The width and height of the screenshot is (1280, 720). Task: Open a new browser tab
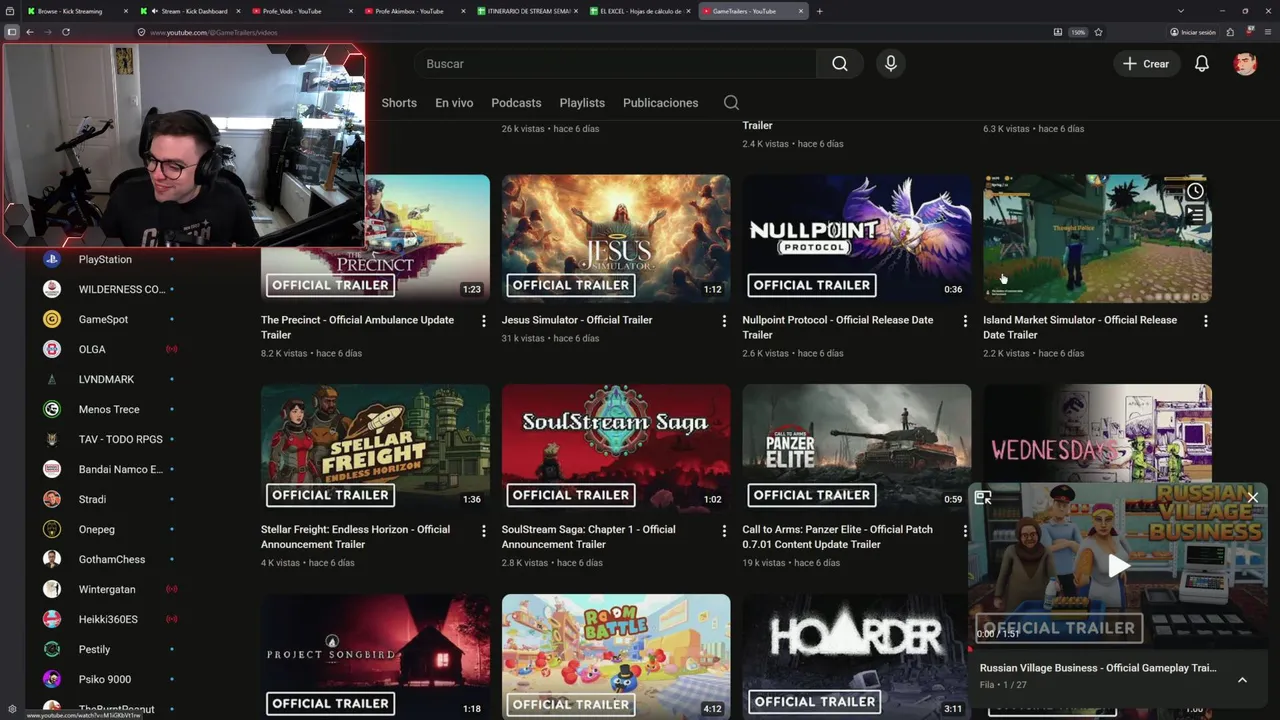coord(820,11)
